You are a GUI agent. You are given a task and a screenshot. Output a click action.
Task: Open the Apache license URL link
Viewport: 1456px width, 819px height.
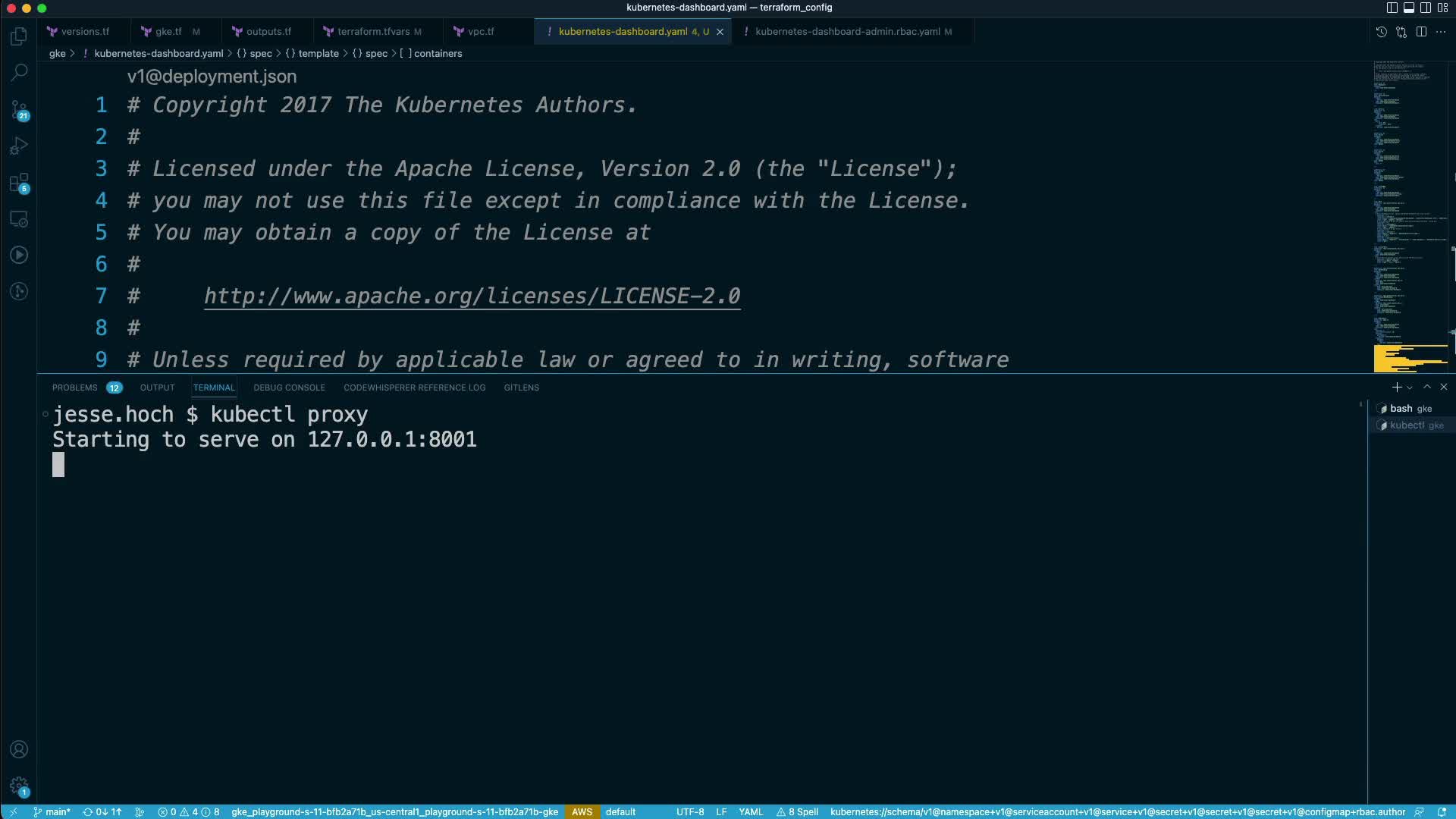click(472, 296)
